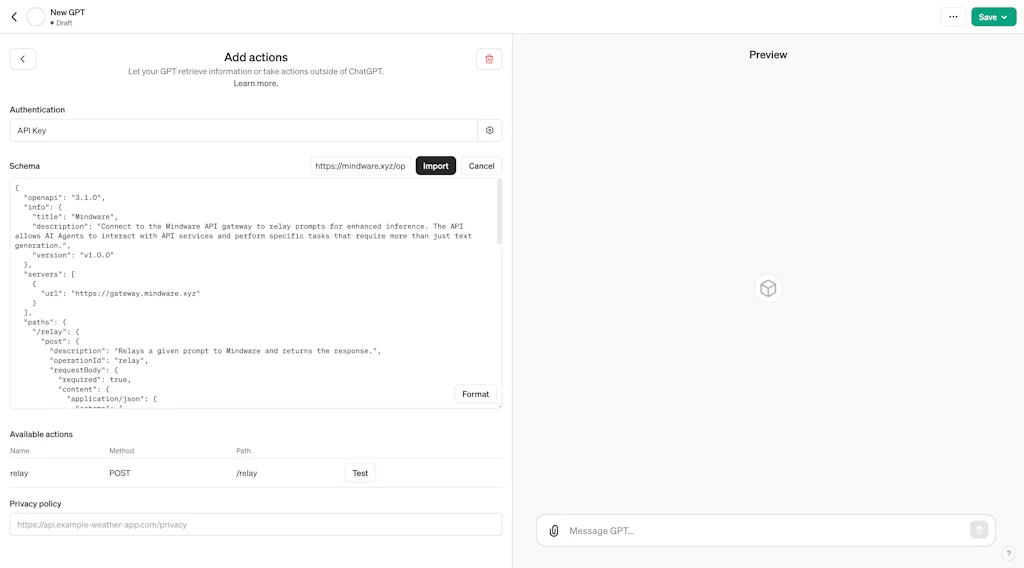The image size is (1024, 568).
Task: Click the relay action name
Action: [x=19, y=473]
